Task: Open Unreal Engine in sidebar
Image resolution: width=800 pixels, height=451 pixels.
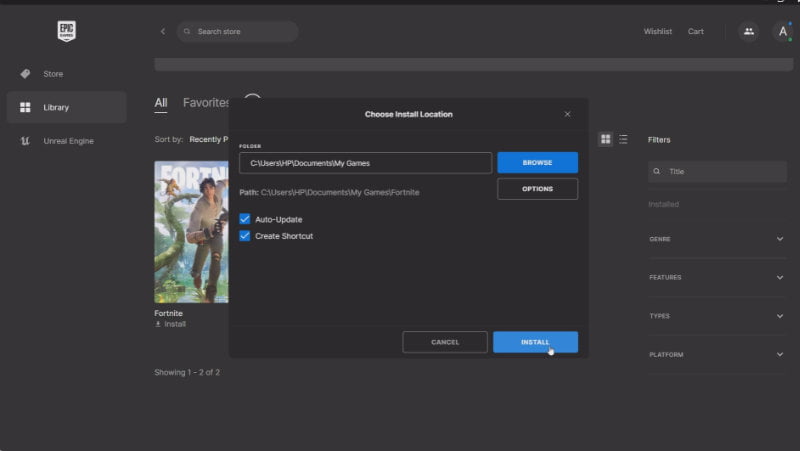Action: [66, 141]
